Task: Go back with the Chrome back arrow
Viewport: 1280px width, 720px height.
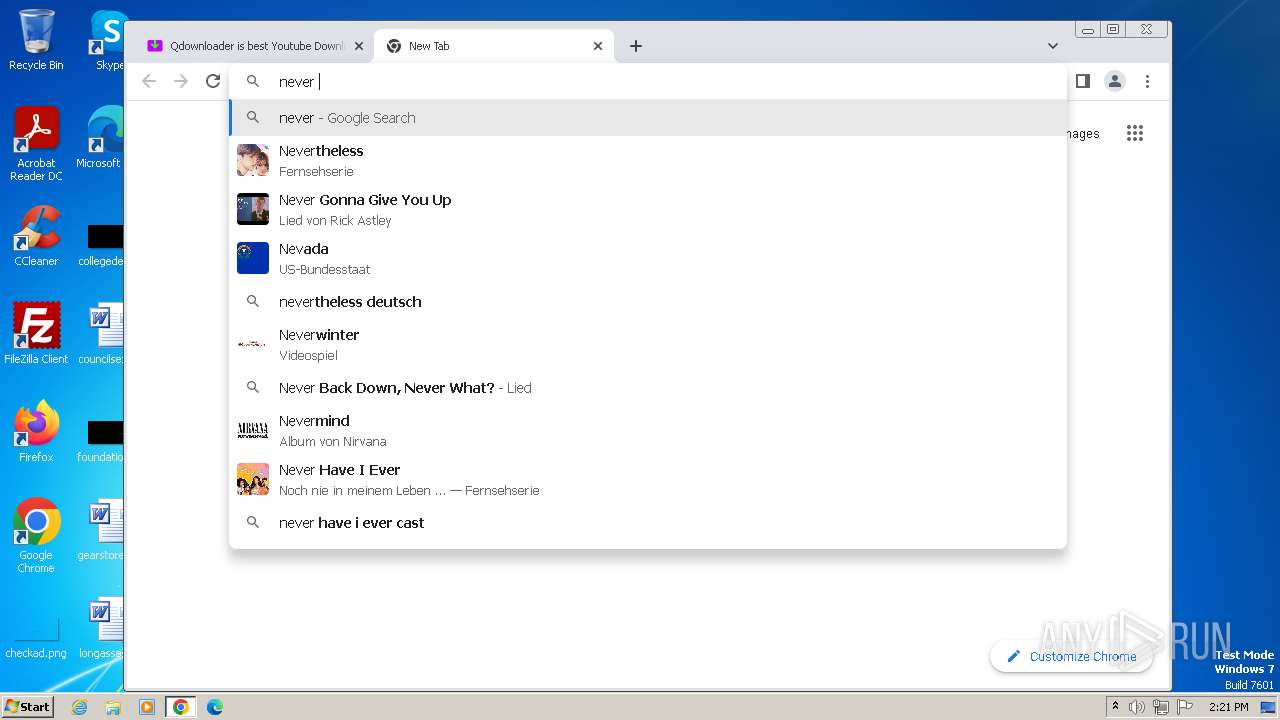Action: coord(149,81)
